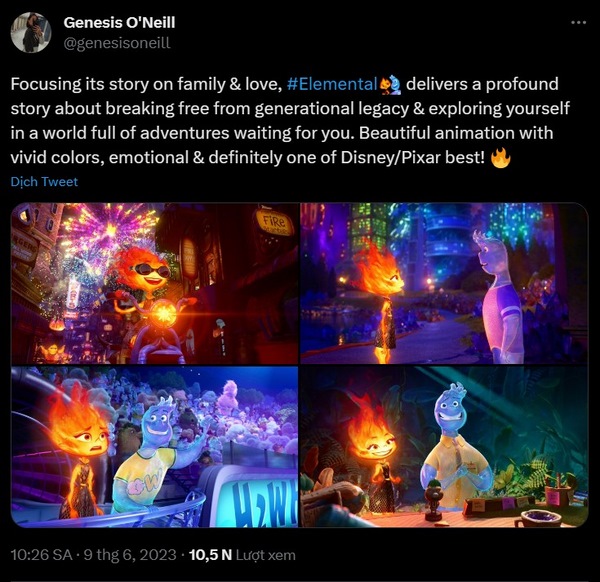Click Genesis O'Neill's profile avatar

pos(31,32)
